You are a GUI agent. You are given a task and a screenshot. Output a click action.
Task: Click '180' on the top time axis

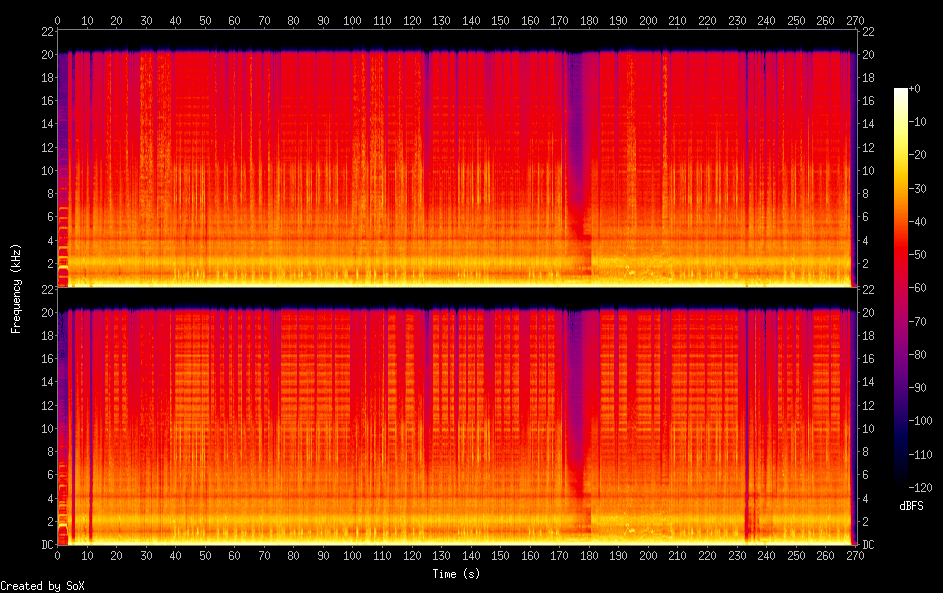(x=589, y=20)
